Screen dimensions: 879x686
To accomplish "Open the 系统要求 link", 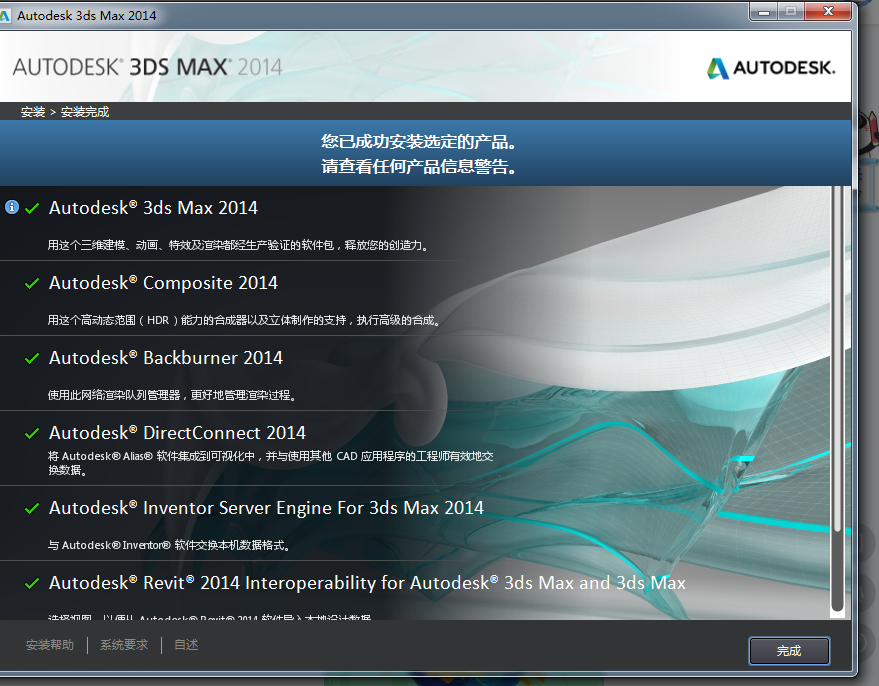I will (x=124, y=645).
